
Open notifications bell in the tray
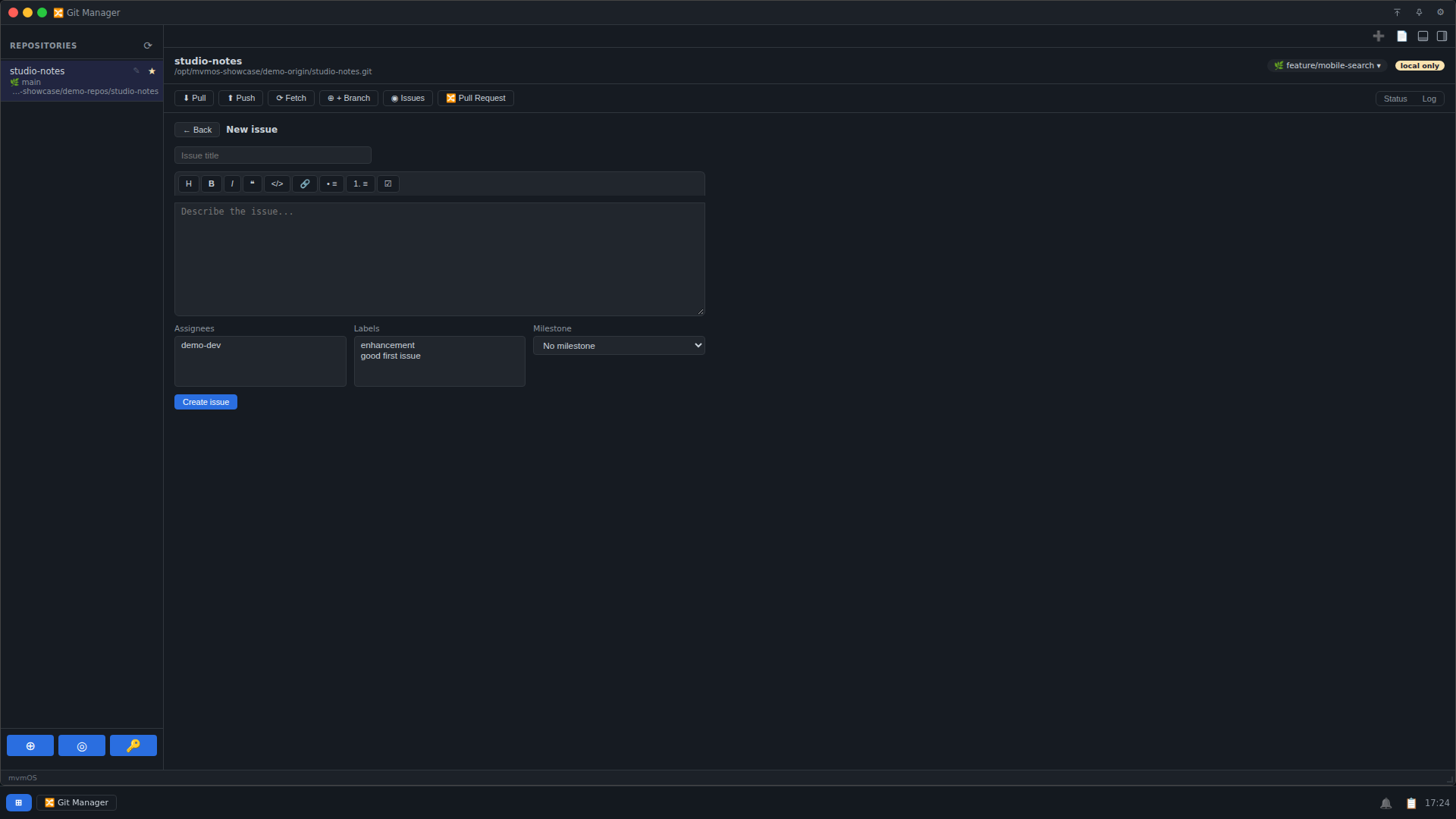pos(1385,803)
